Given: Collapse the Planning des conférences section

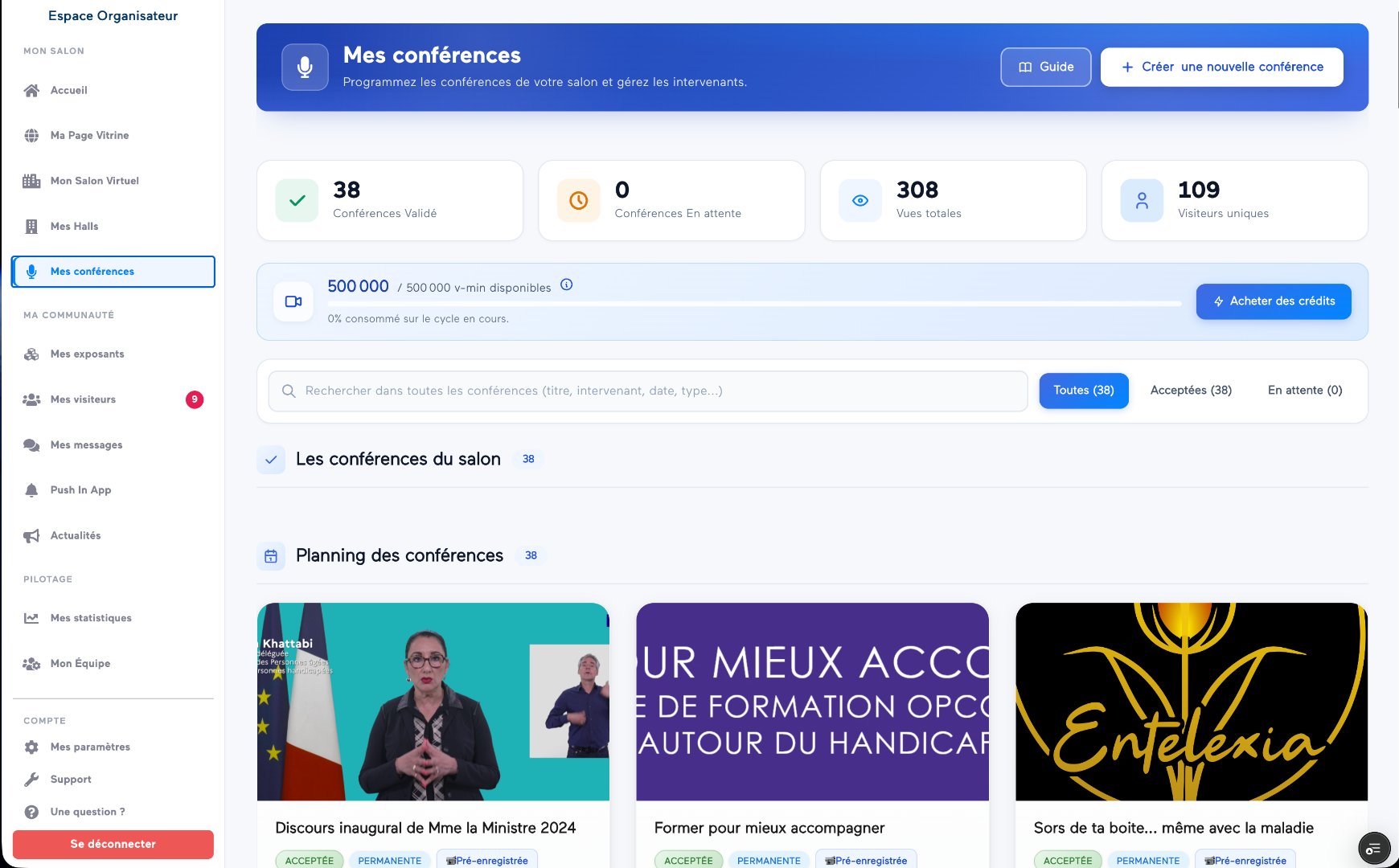Looking at the screenshot, I should click(x=400, y=555).
